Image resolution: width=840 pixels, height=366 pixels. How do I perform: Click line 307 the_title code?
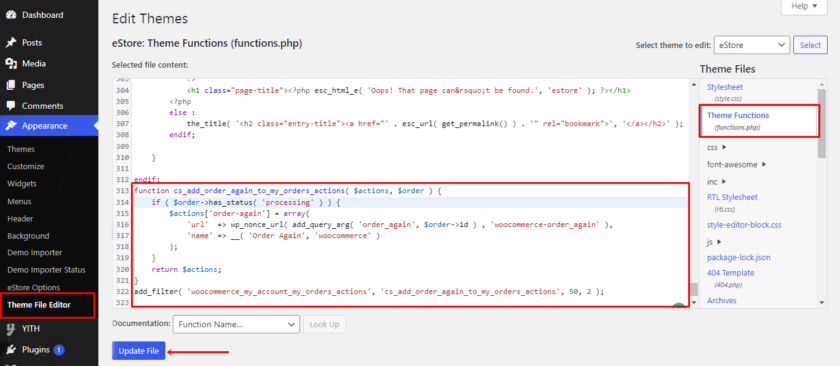435,124
